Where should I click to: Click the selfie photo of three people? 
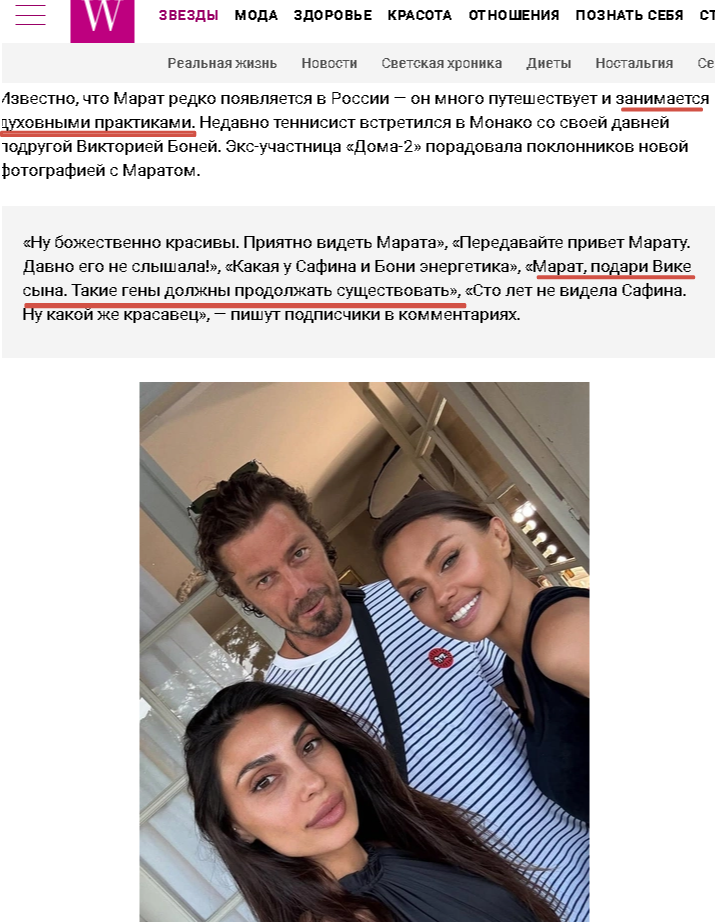coord(364,652)
